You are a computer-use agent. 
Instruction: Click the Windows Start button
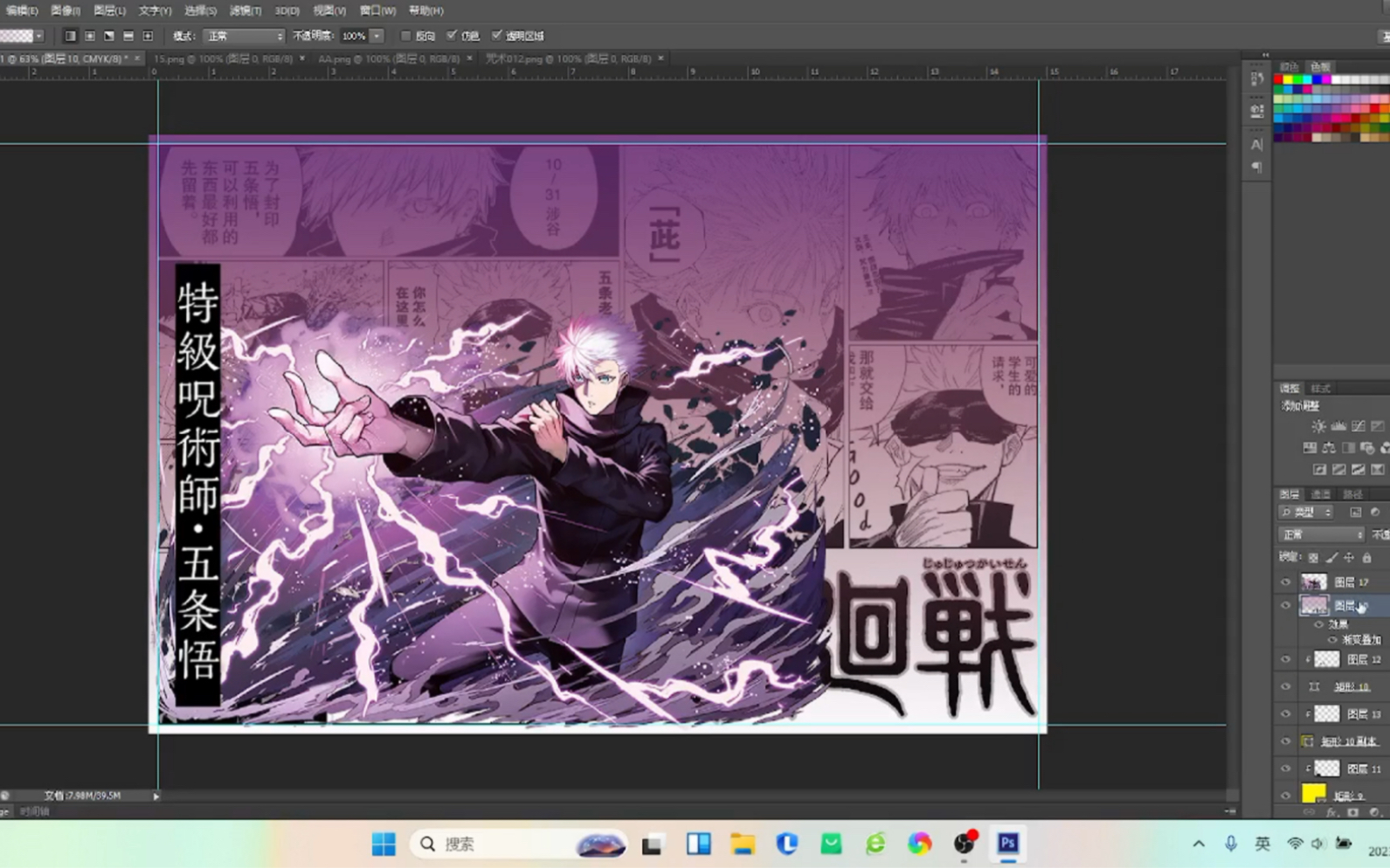[384, 844]
